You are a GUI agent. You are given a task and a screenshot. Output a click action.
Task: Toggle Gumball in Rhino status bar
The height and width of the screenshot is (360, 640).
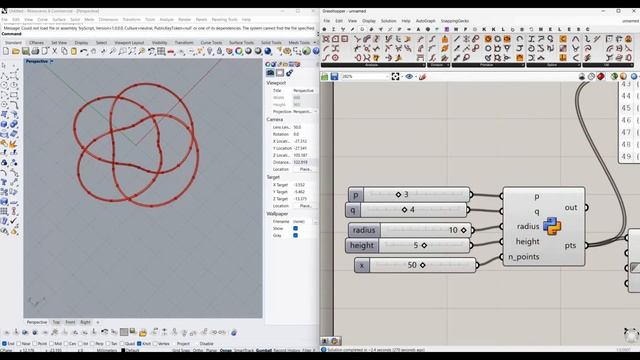click(x=264, y=350)
